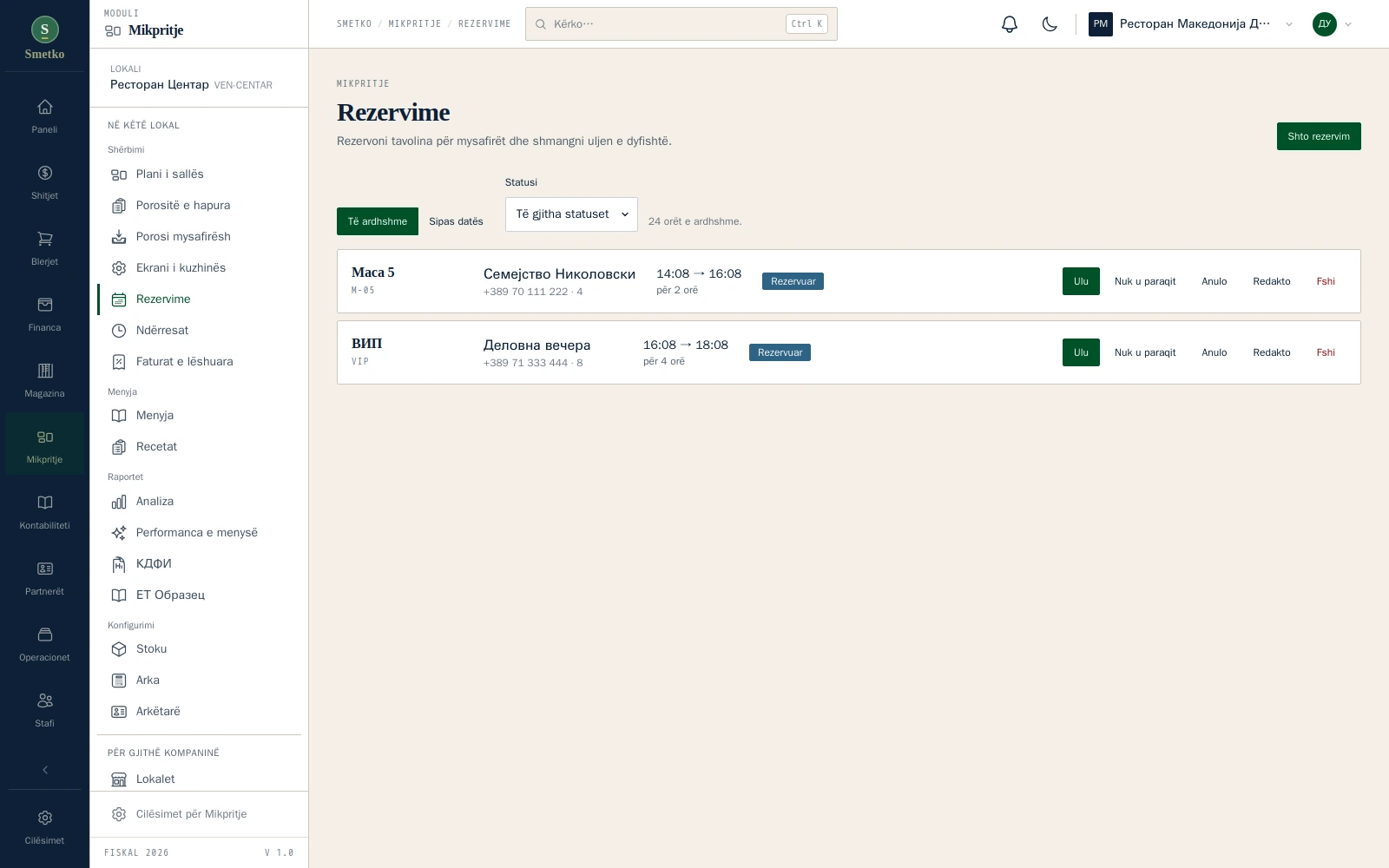Click the MIKPRITJE breadcrumb

click(415, 24)
